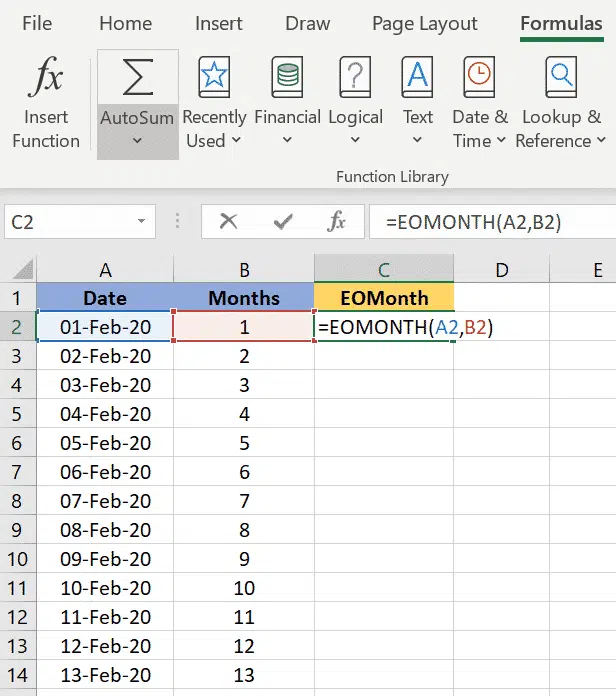Click cell containing 10-Feb-20
616x696 pixels.
tap(105, 588)
